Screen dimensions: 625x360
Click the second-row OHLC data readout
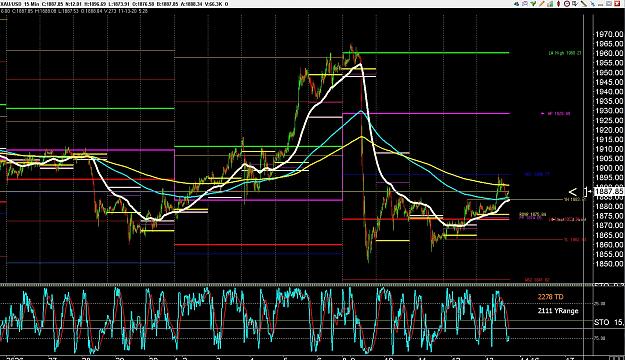click(x=75, y=11)
